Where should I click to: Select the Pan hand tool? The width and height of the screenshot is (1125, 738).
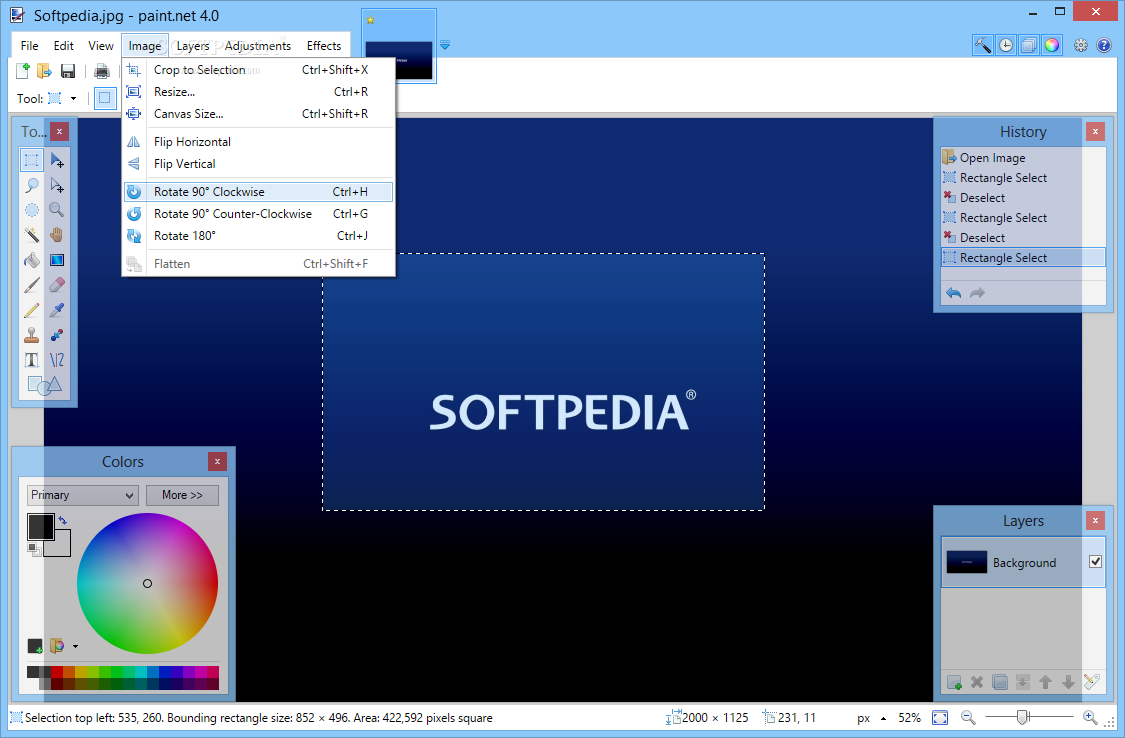tap(57, 235)
